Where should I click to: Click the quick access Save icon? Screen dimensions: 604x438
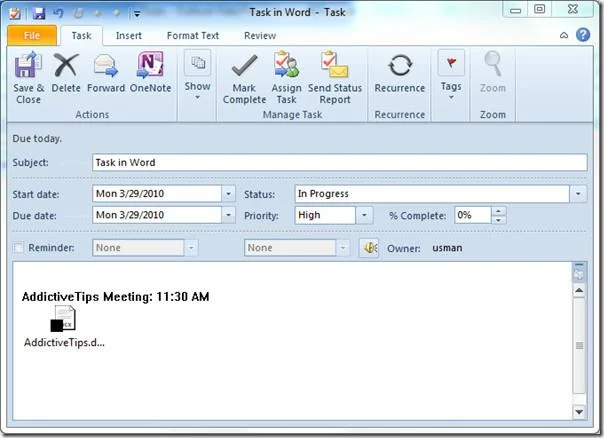(x=39, y=13)
